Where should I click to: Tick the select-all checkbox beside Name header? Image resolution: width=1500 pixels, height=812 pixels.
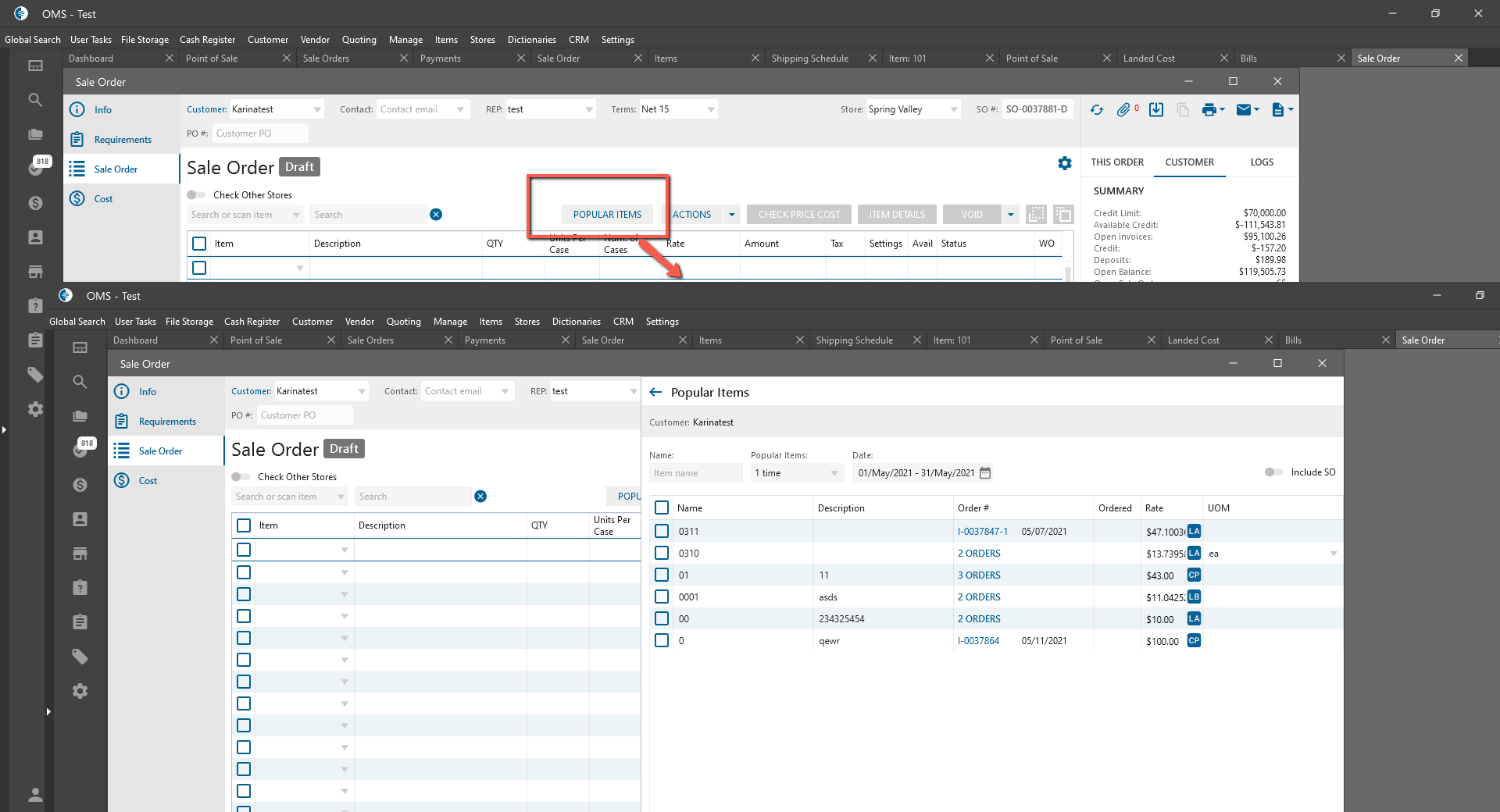(662, 507)
